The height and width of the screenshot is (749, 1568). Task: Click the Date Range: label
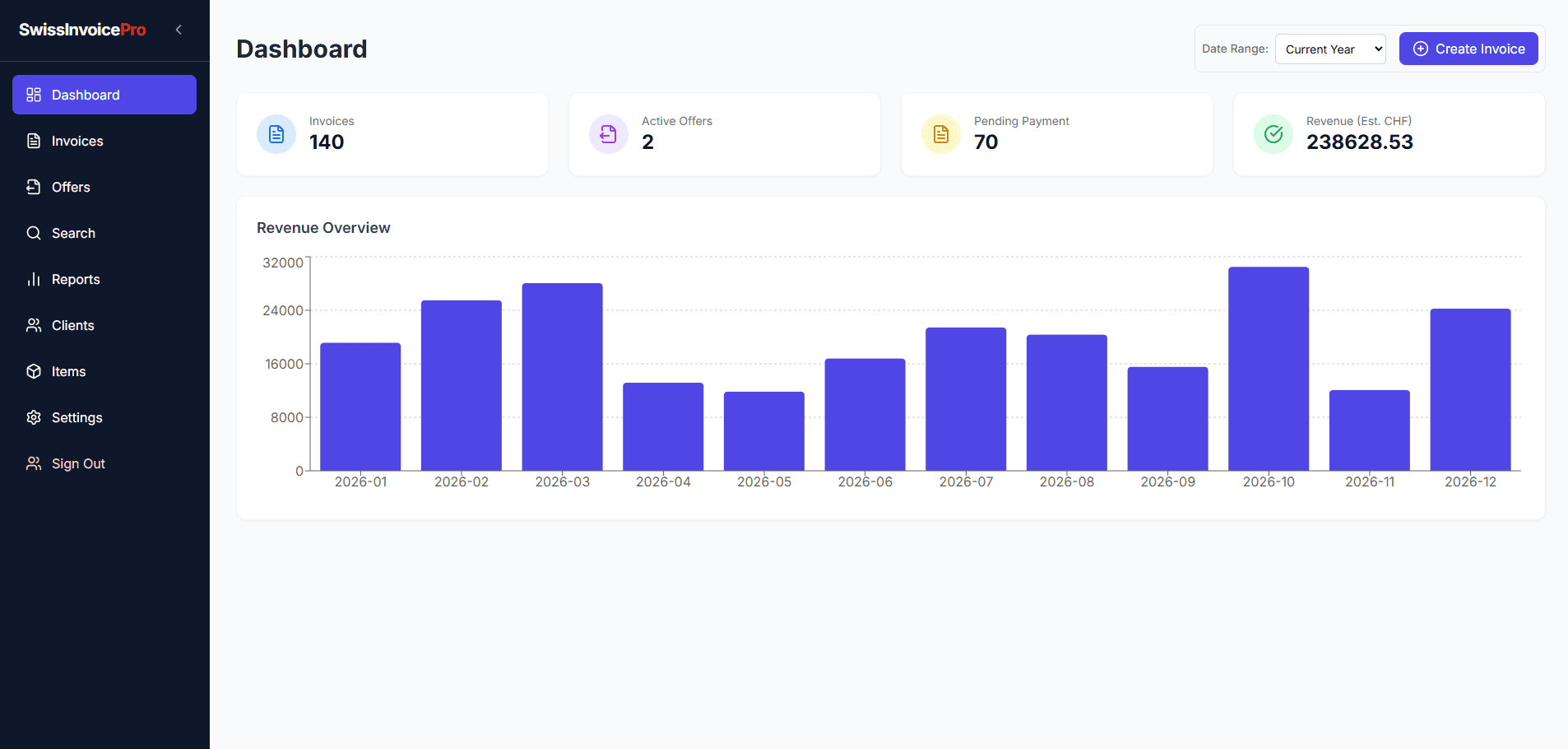1235,49
